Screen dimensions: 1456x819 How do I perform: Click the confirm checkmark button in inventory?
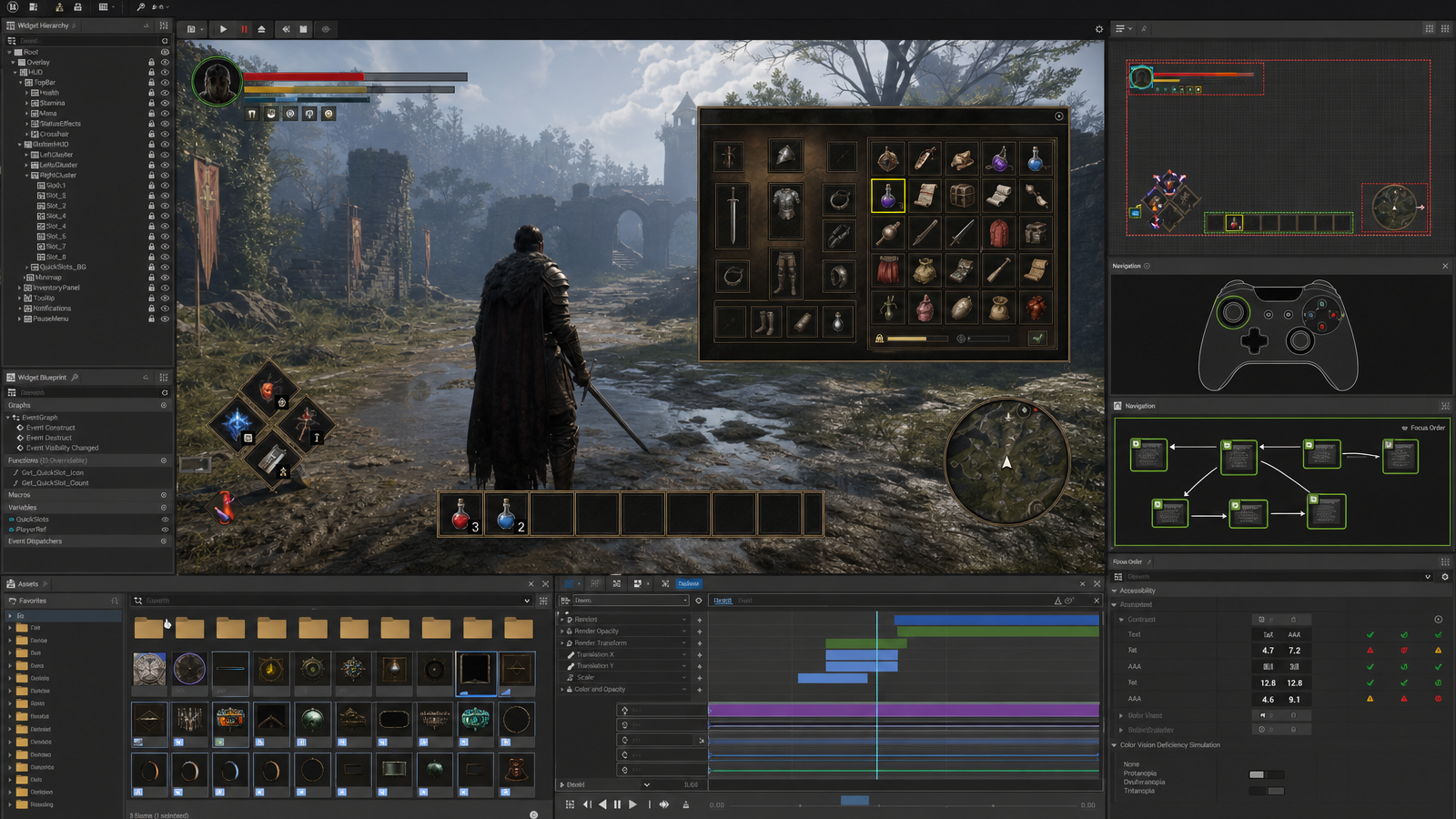pos(1036,339)
